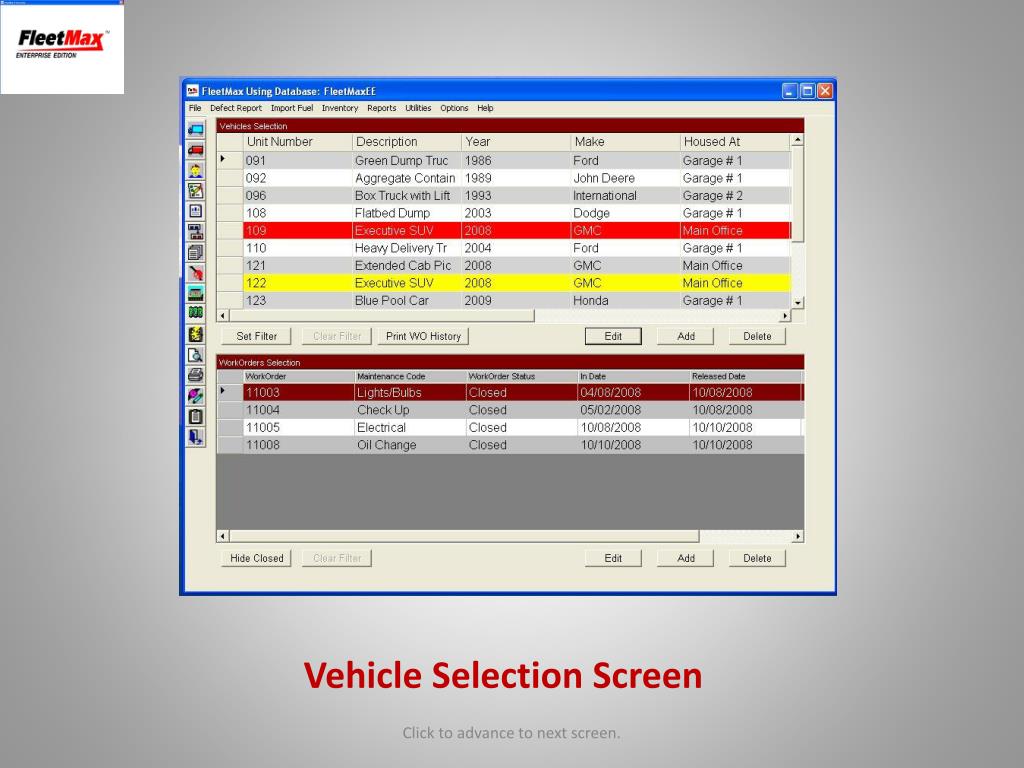Select the Aggregate Contain description cell

tap(406, 178)
